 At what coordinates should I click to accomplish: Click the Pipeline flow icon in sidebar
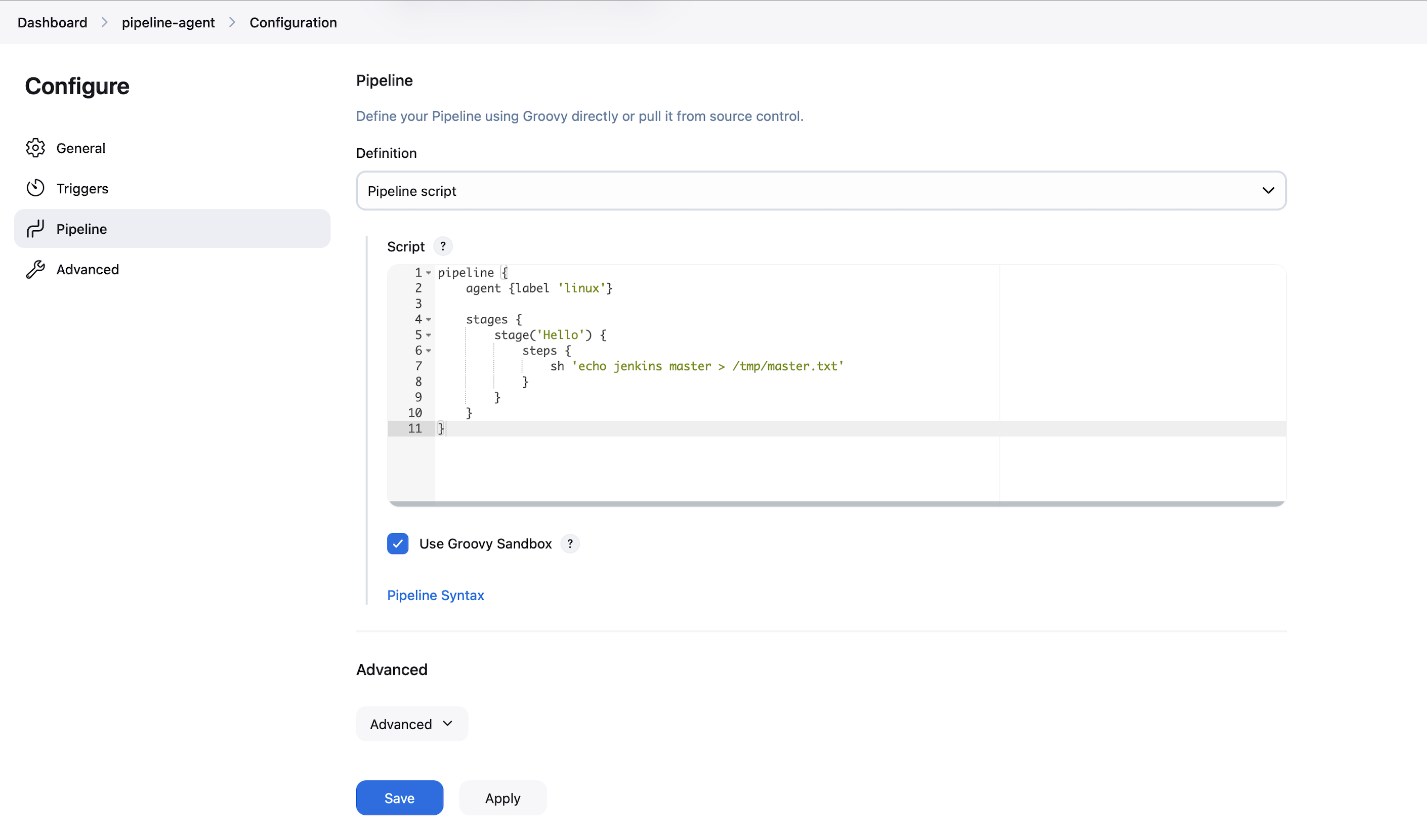35,229
